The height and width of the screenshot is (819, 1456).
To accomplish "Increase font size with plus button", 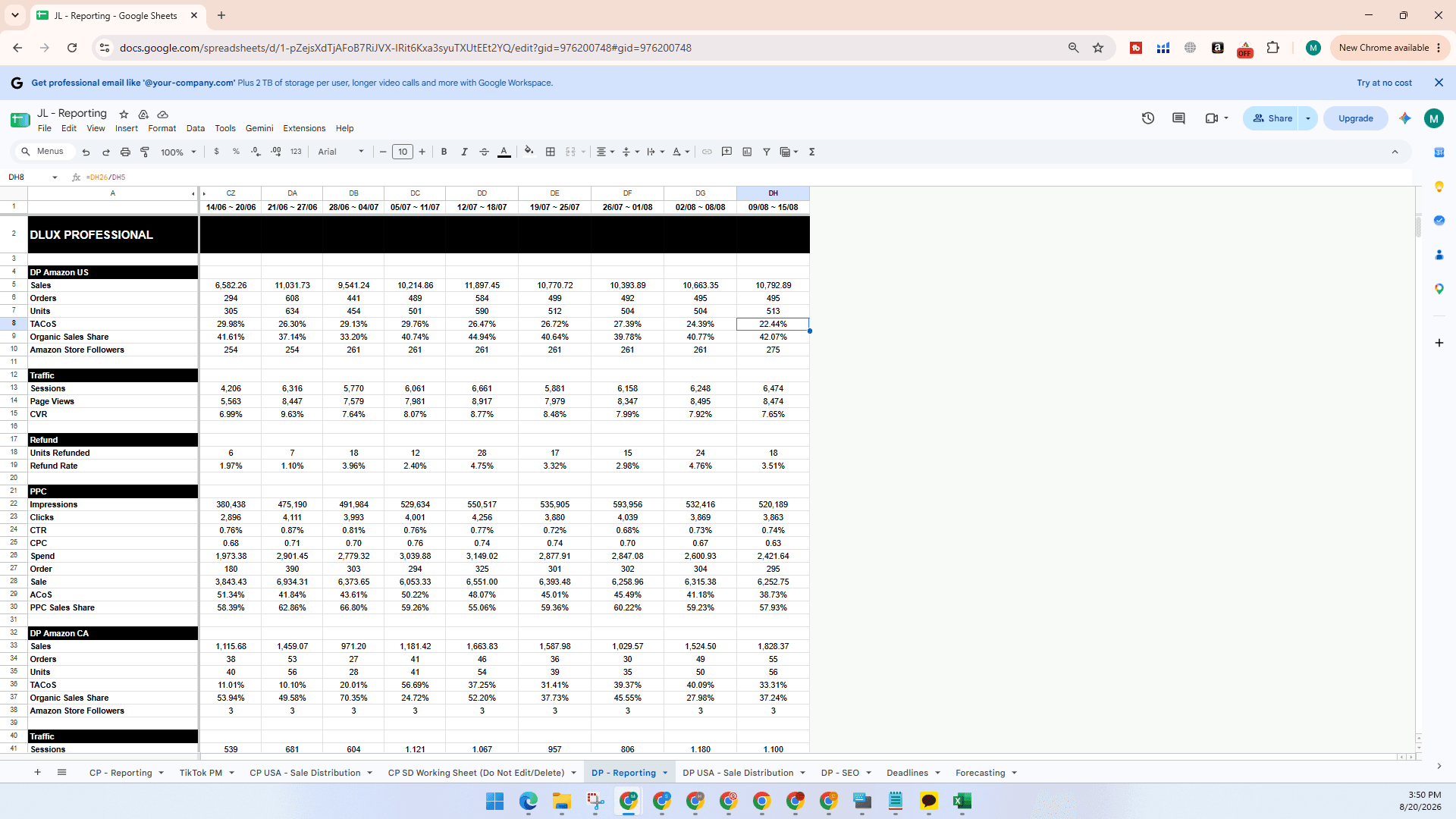I will click(422, 152).
